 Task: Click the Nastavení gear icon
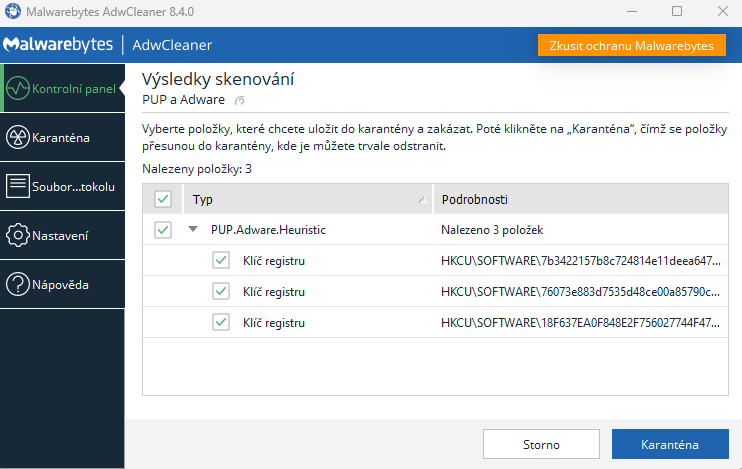click(18, 235)
